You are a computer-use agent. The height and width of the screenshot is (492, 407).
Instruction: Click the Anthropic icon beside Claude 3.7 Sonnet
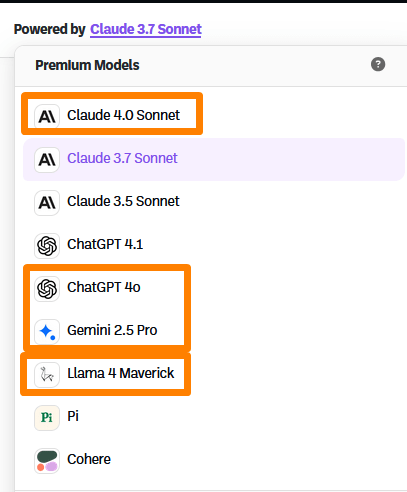[x=47, y=159]
